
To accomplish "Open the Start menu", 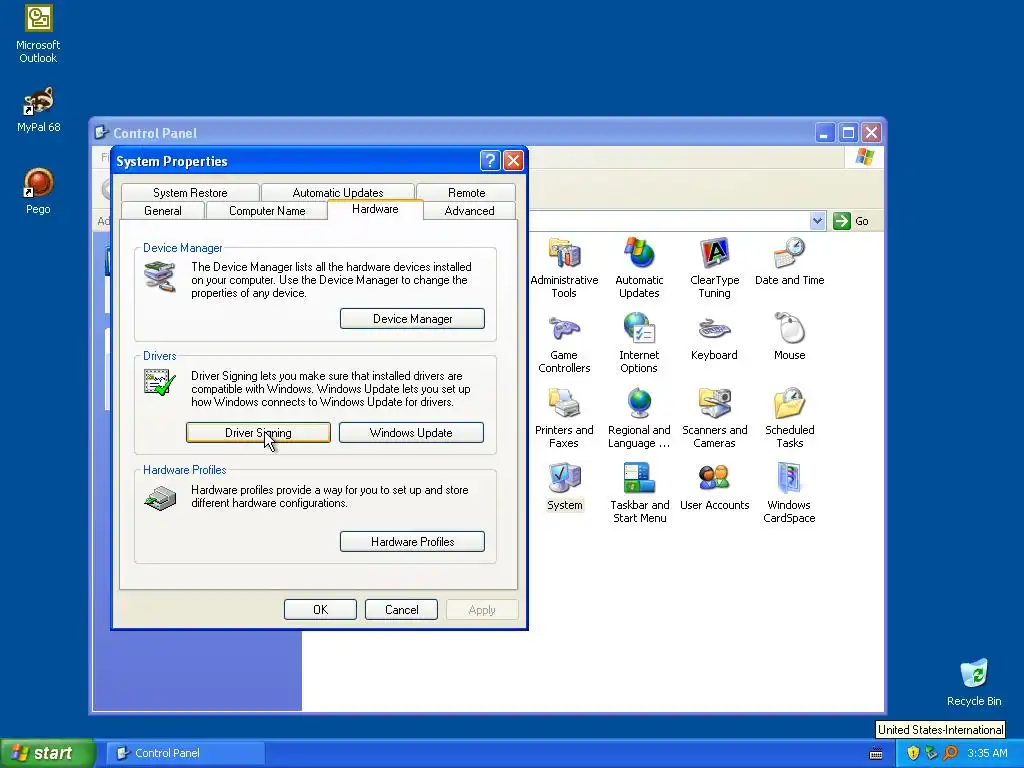I will pos(47,753).
